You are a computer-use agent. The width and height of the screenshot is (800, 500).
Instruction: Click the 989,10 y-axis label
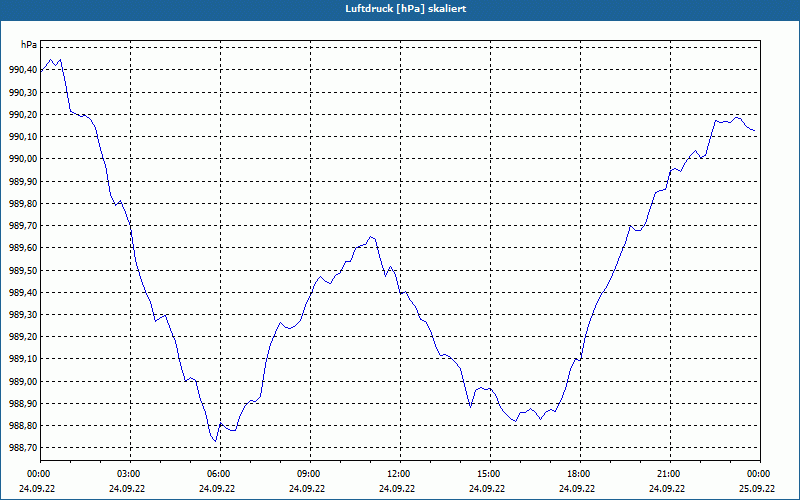pos(23,359)
